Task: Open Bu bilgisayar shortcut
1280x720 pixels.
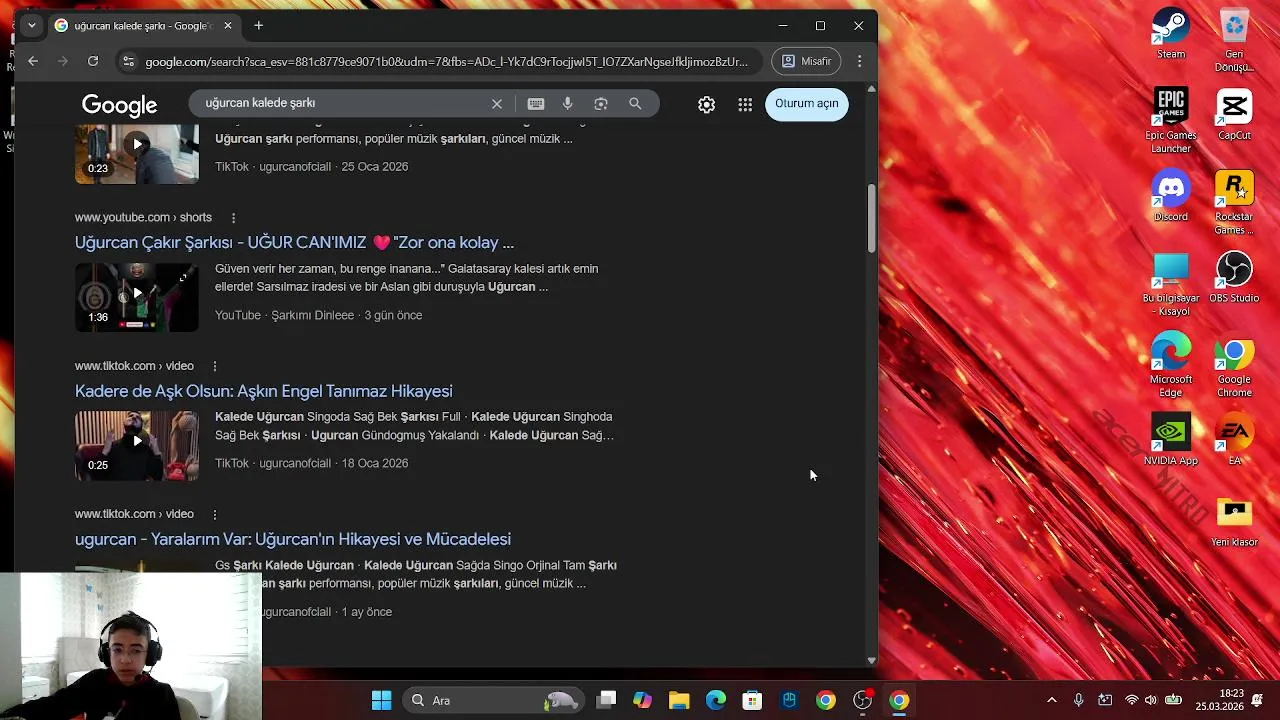Action: pyautogui.click(x=1170, y=284)
